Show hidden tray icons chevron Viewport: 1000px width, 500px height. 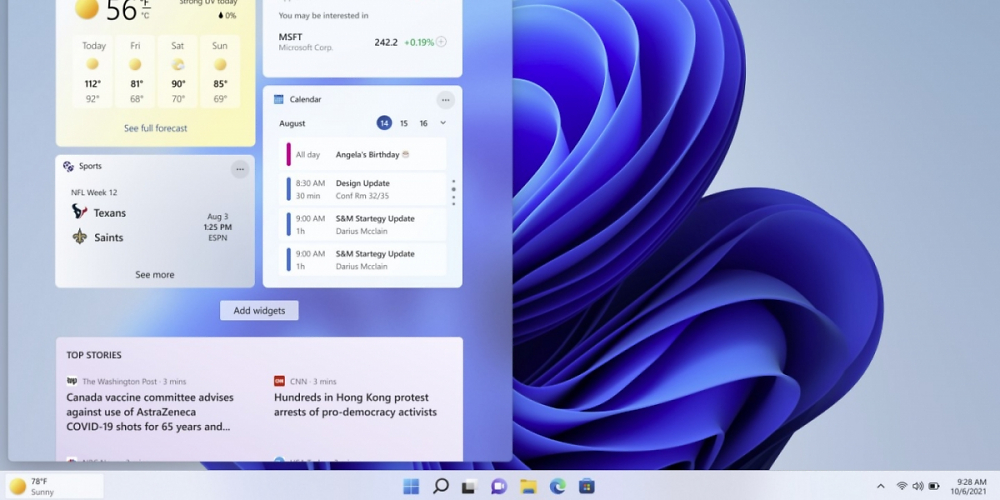click(881, 486)
